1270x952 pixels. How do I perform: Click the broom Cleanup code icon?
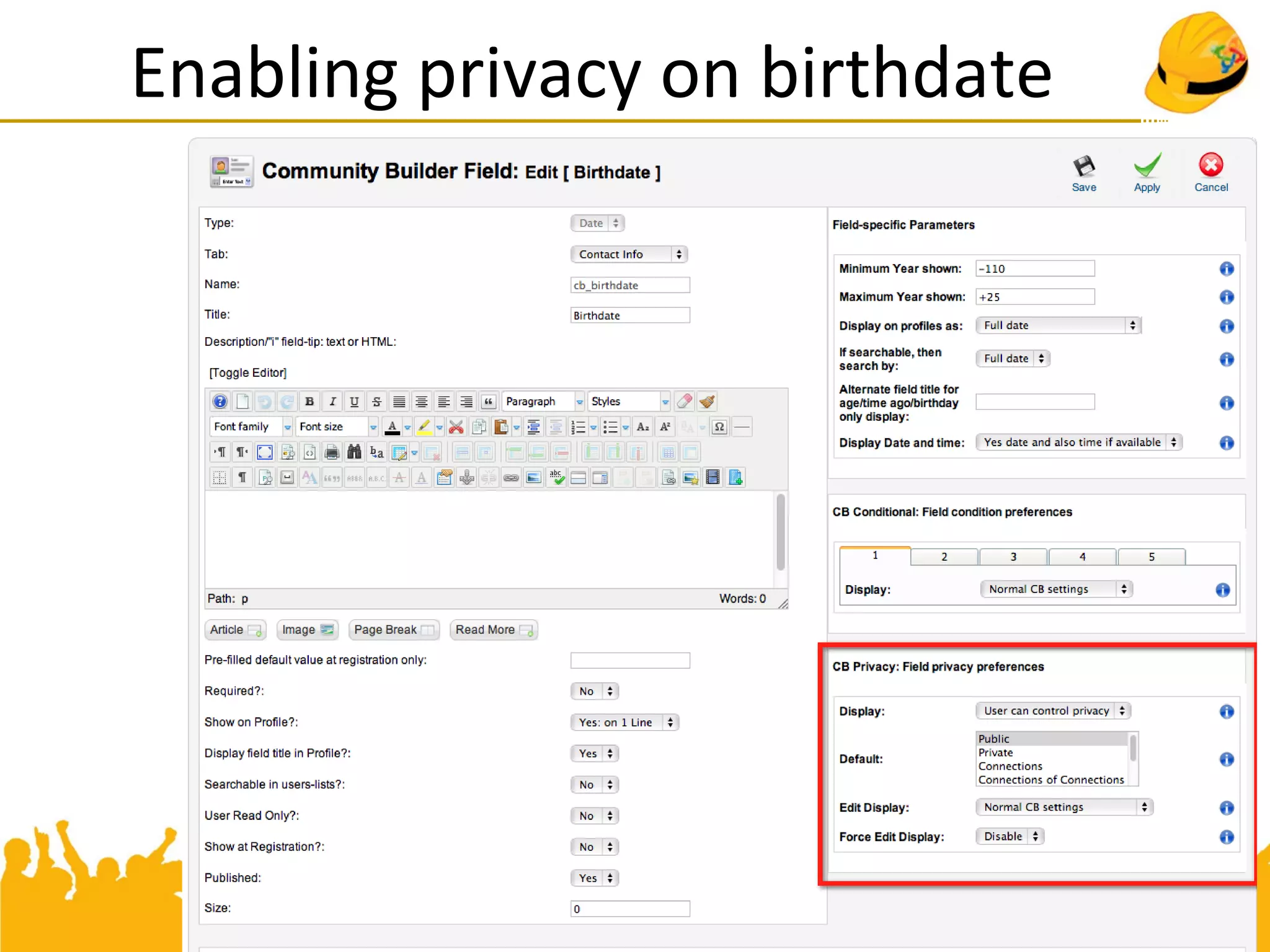click(x=707, y=402)
